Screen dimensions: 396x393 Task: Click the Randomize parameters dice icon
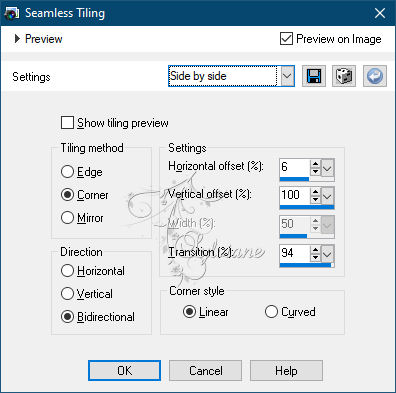pos(344,76)
